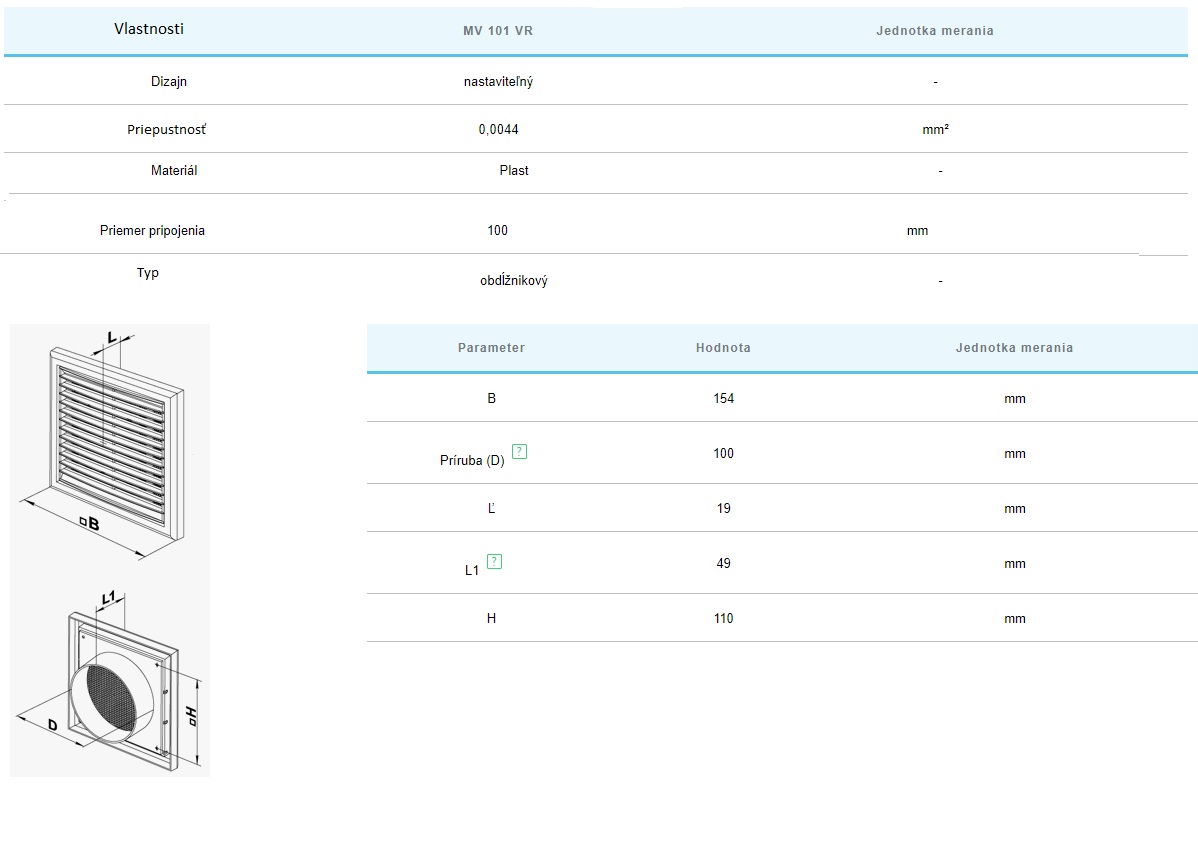The height and width of the screenshot is (864, 1198).
Task: Click the Príruba (D) parameter label
Action: pos(472,461)
